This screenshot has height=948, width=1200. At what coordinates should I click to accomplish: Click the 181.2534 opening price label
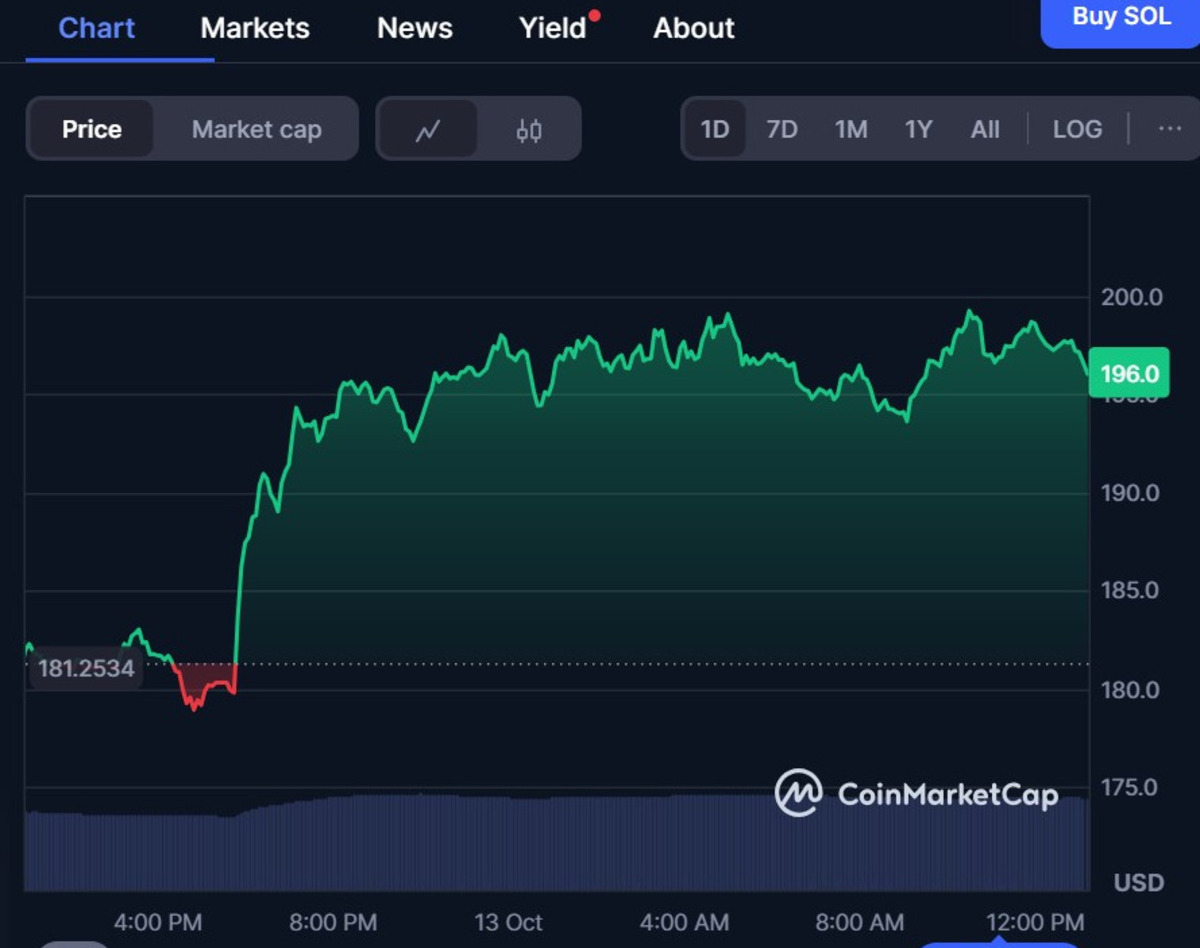point(86,668)
